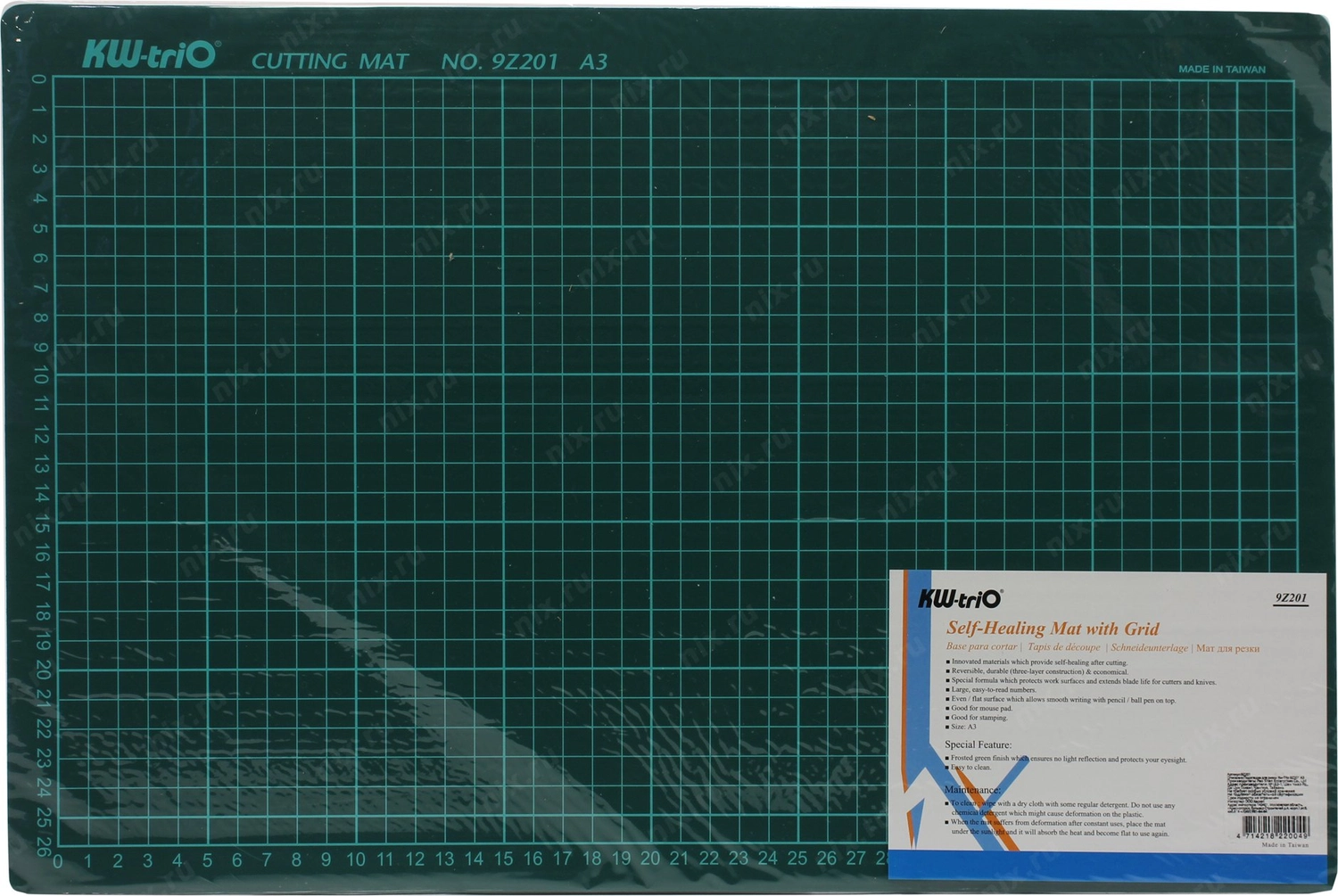Click number 13 on the left vertical ruler
This screenshot has height=896, width=1338.
click(x=40, y=465)
